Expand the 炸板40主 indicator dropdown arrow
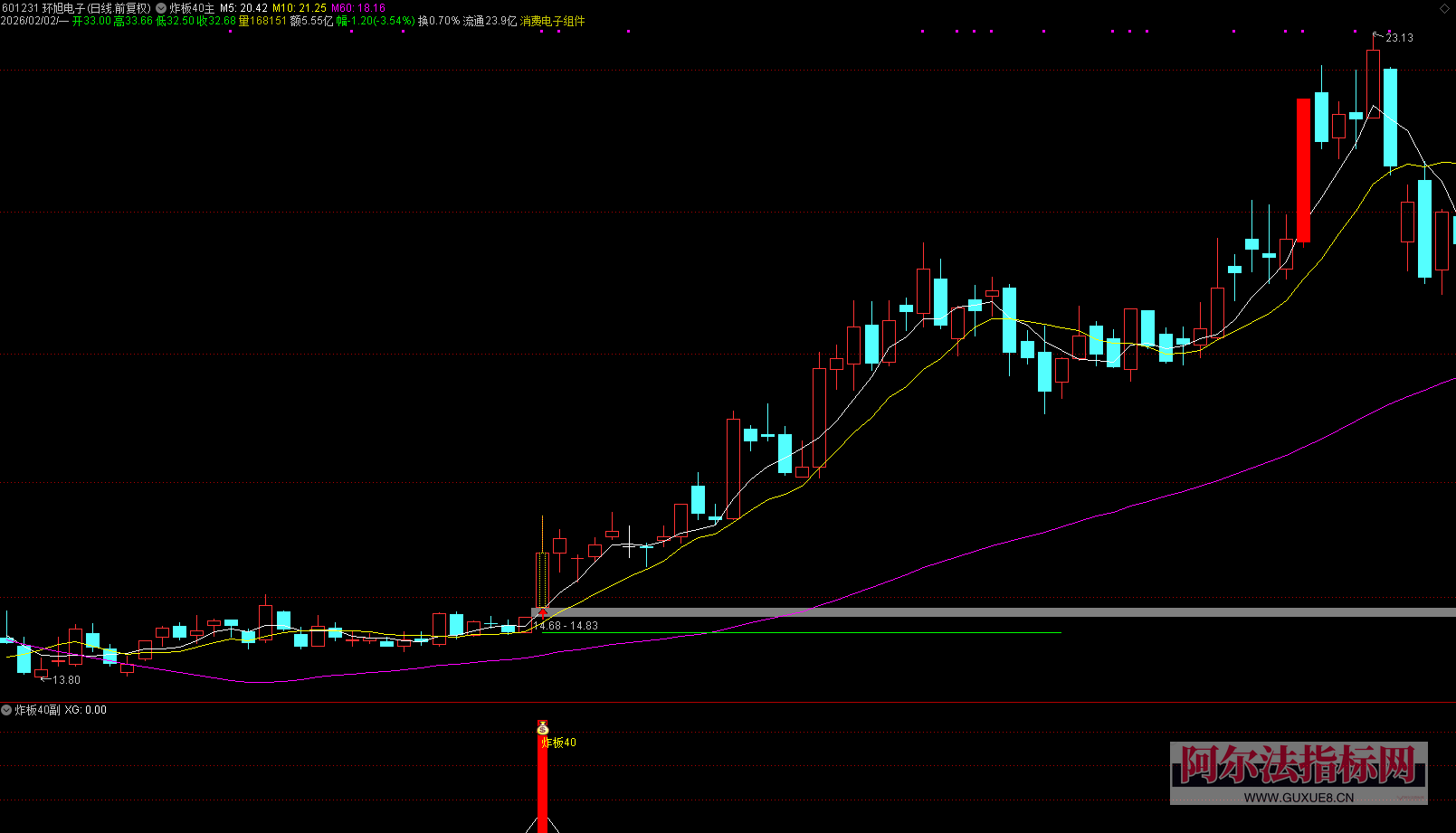This screenshot has height=833, width=1456. coord(161,8)
